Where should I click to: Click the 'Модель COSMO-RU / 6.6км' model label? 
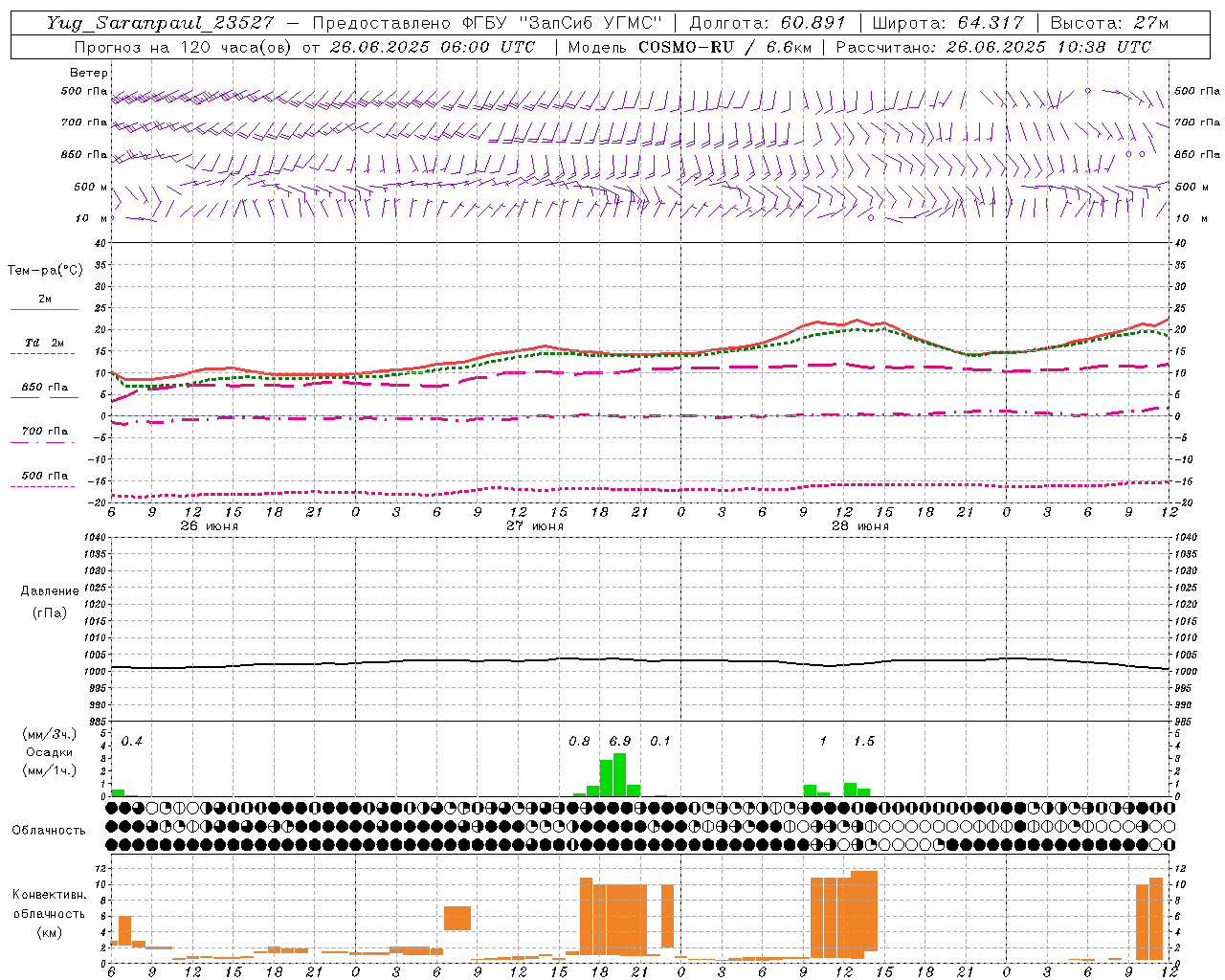tap(689, 47)
